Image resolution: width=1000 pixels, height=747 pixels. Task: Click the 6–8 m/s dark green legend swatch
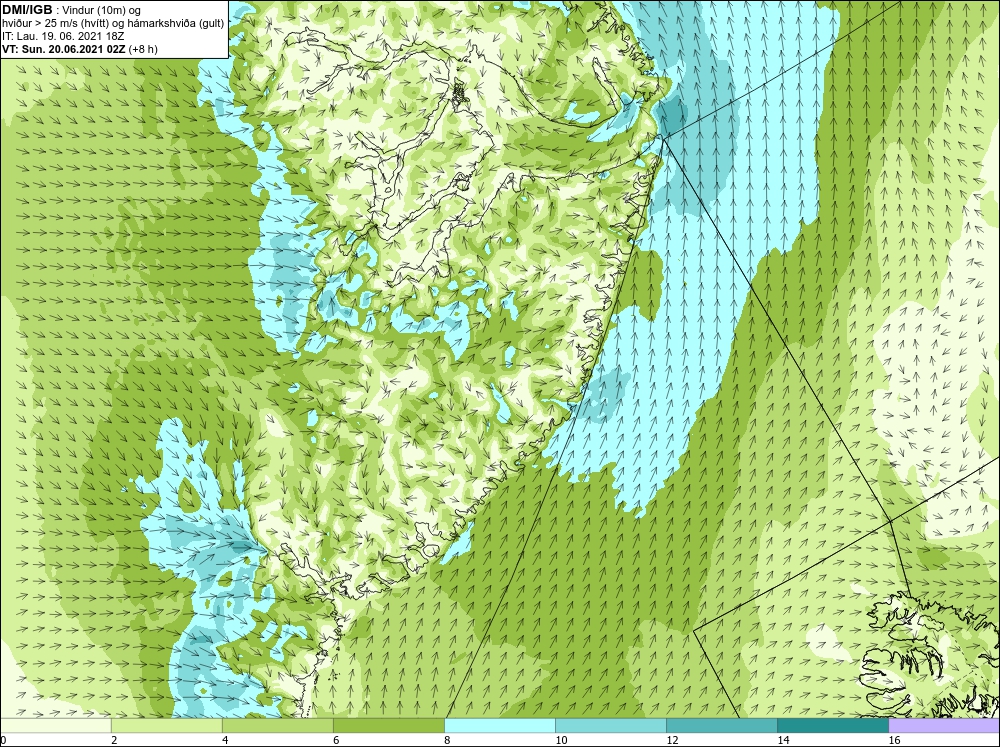(x=389, y=725)
